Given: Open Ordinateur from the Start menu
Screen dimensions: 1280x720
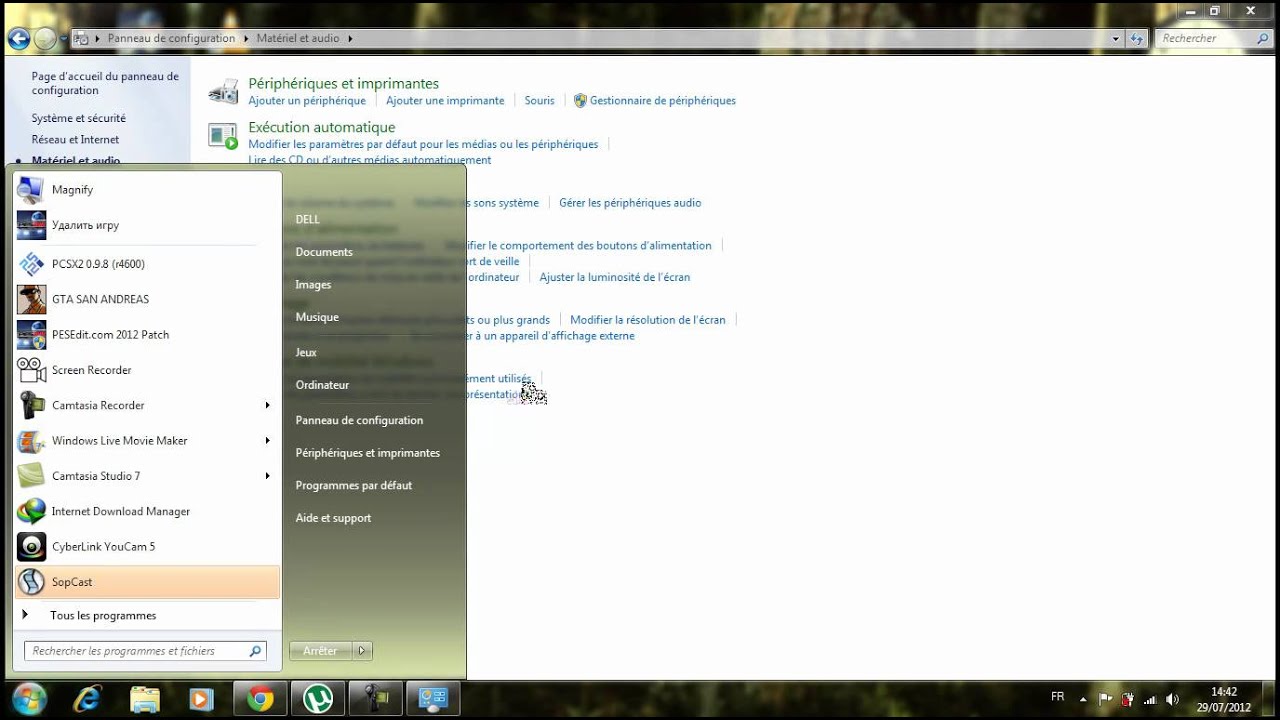Looking at the screenshot, I should point(322,385).
